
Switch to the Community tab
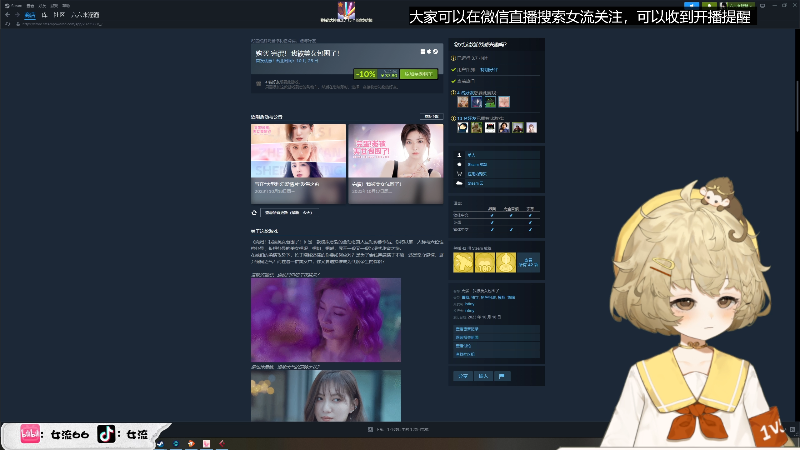(59, 15)
